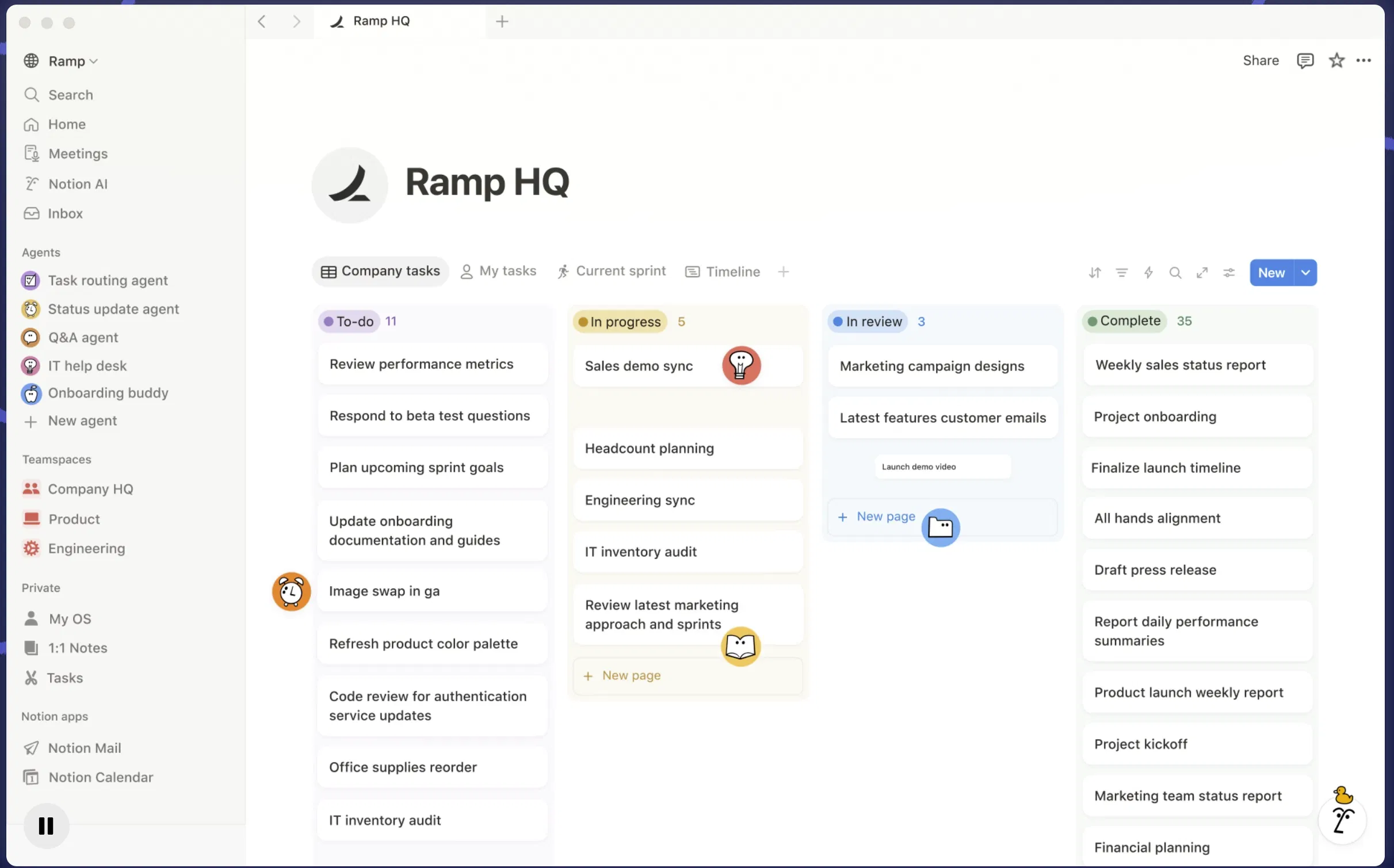Switch to the My tasks view tab
Screen dimensions: 1394x868
click(498, 271)
